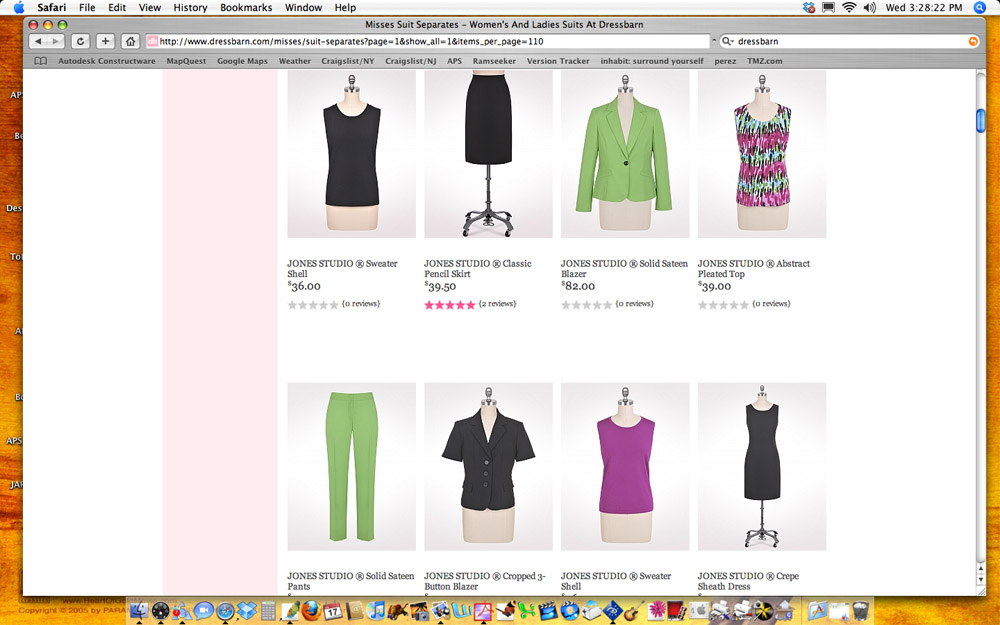
Task: Open the green Solid Sateen Blazer image
Action: 625,154
